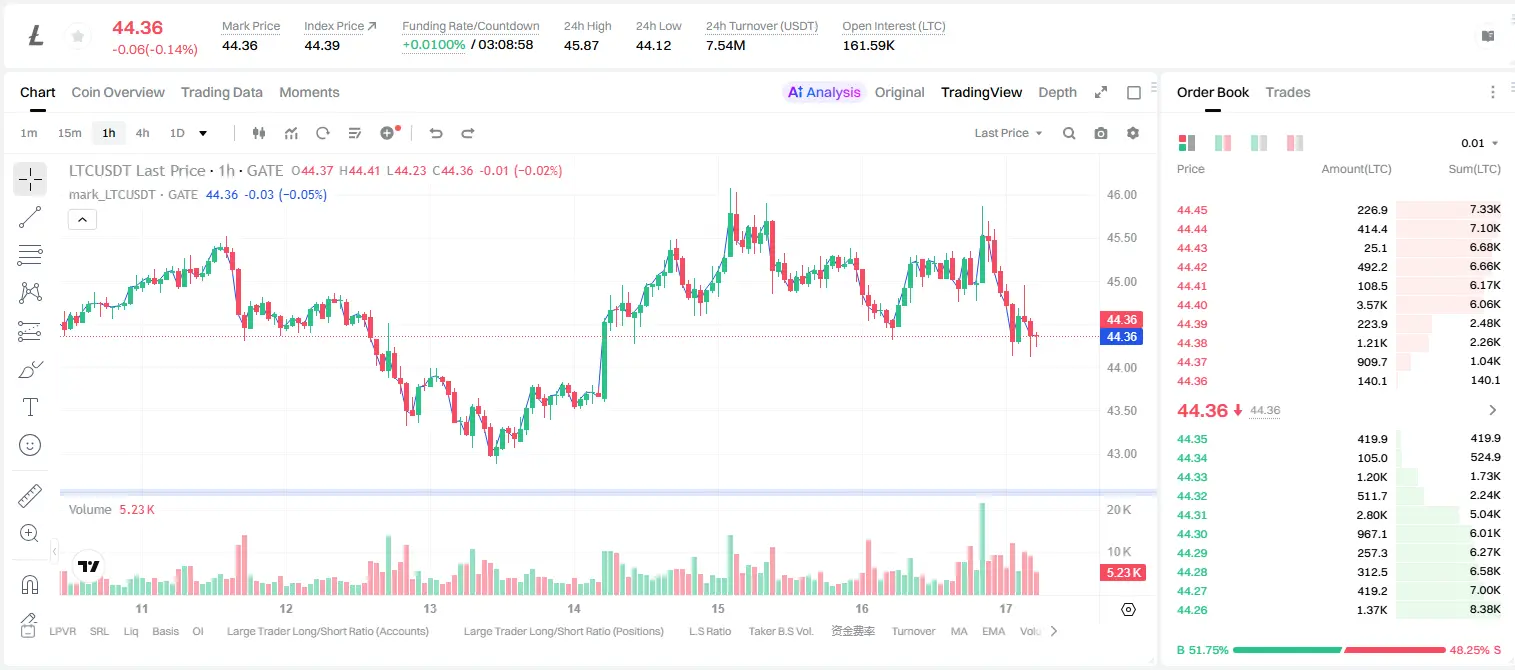The height and width of the screenshot is (670, 1515).
Task: Select the trend line drawing tool
Action: click(x=30, y=217)
